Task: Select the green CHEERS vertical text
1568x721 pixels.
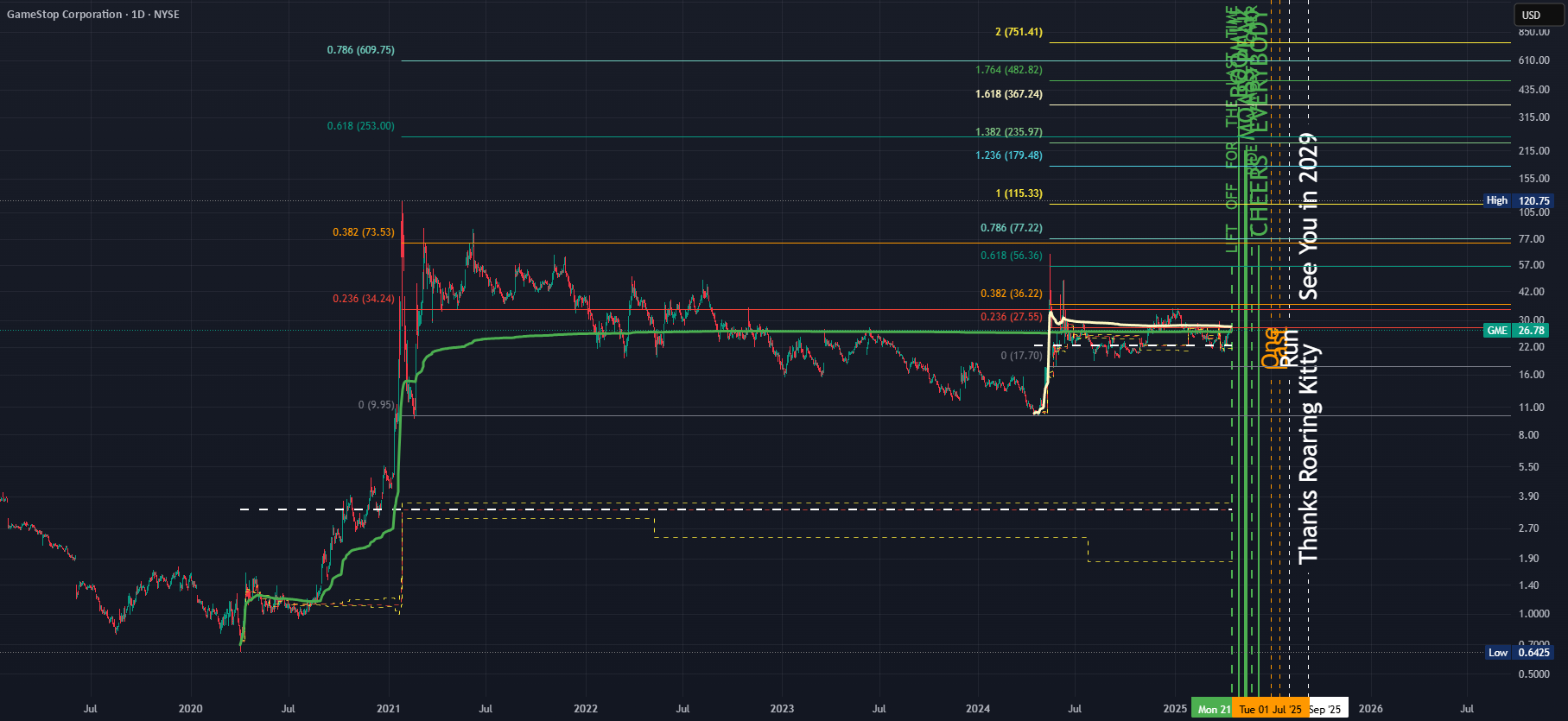Action: pos(1260,195)
